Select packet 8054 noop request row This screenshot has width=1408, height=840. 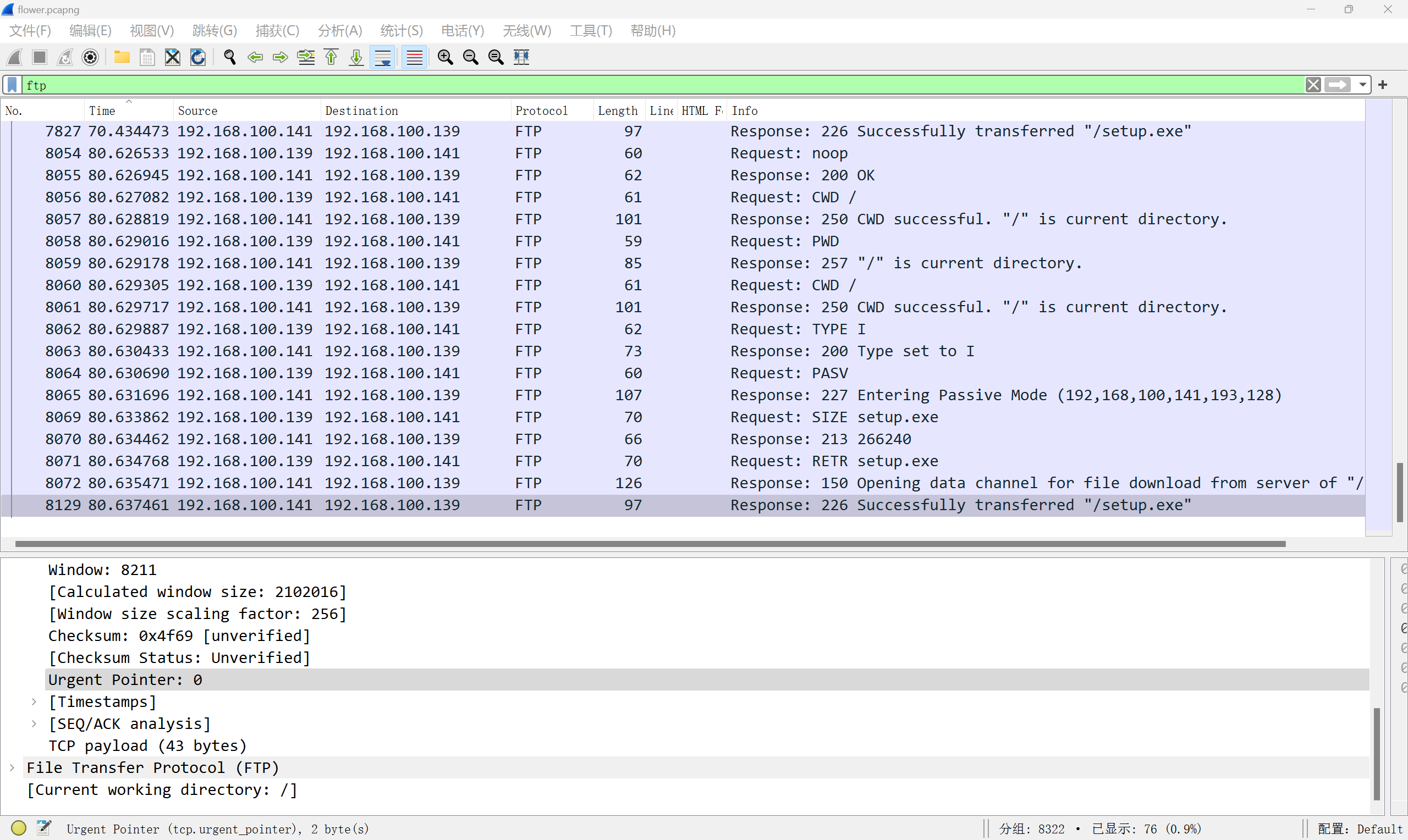pos(683,153)
